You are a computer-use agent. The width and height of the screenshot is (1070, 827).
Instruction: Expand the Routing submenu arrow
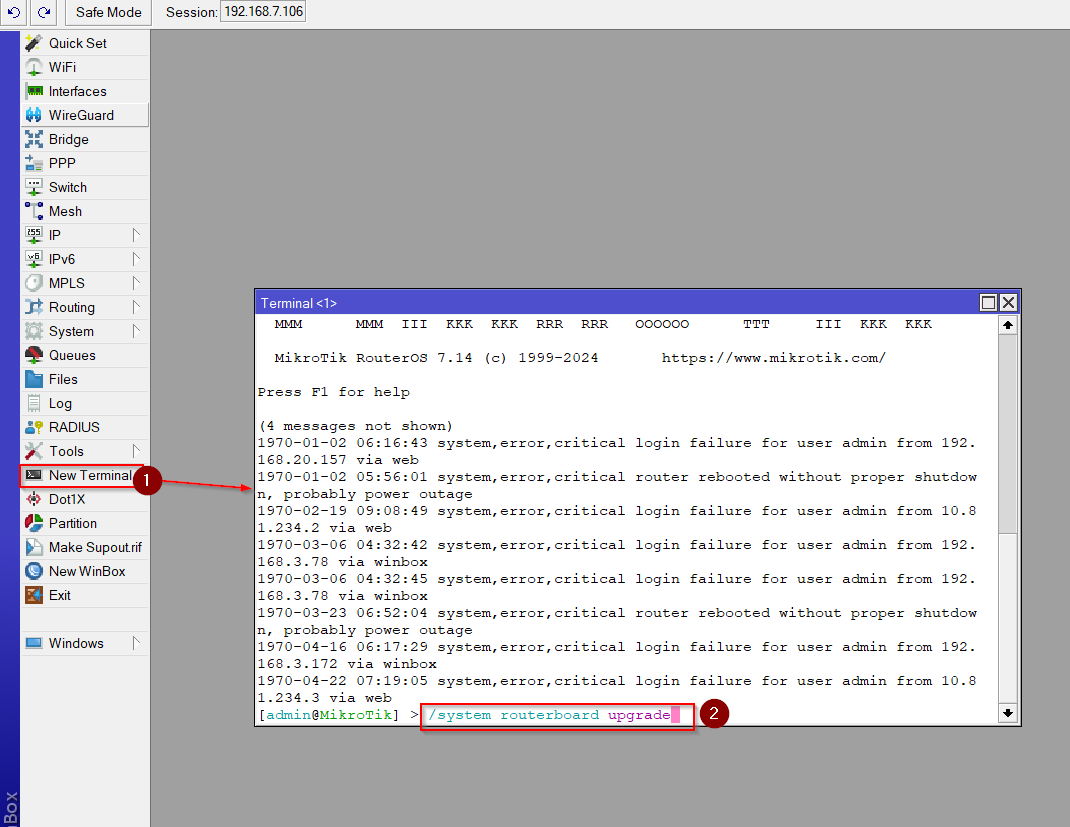136,307
